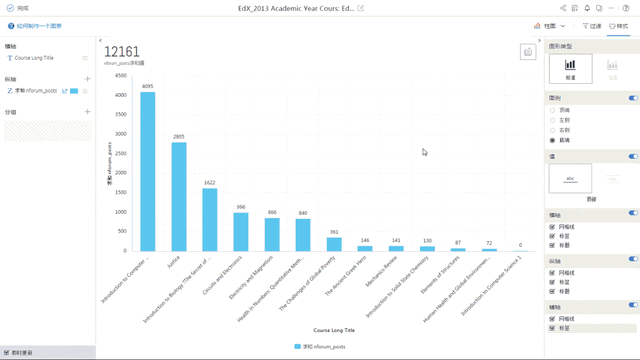
Task: Toggle the instant update (即时更新) checkbox
Action: pyautogui.click(x=7, y=353)
